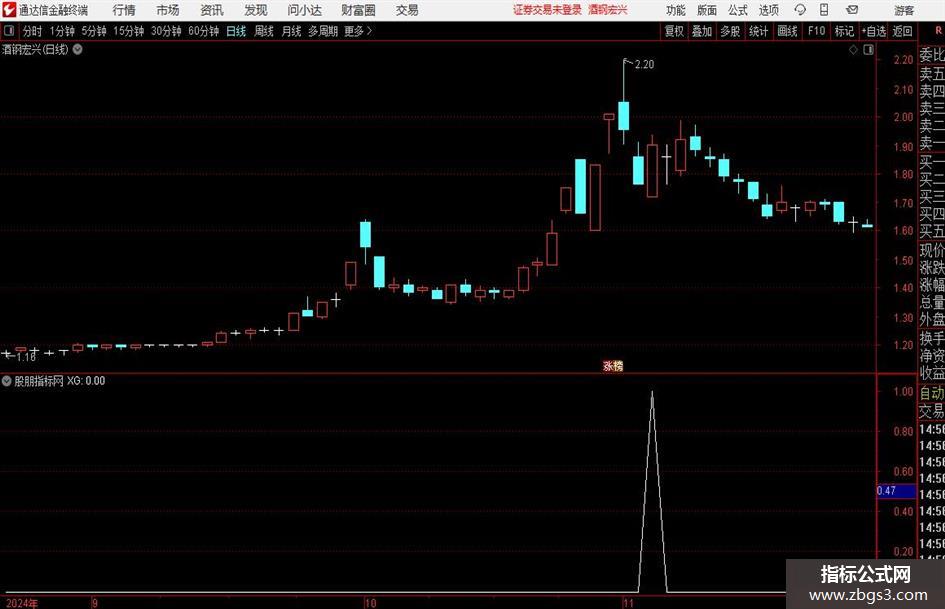Click the 通达信 red logo icon
945x609 pixels.
[9, 10]
